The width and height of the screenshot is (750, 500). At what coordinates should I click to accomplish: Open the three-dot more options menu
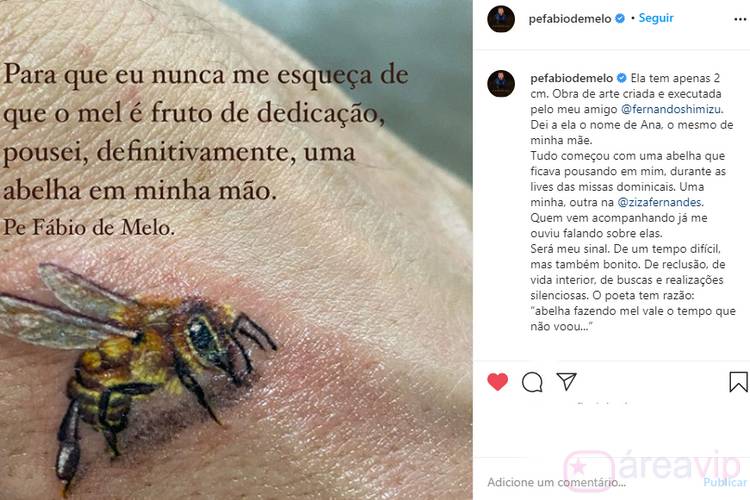tap(740, 19)
